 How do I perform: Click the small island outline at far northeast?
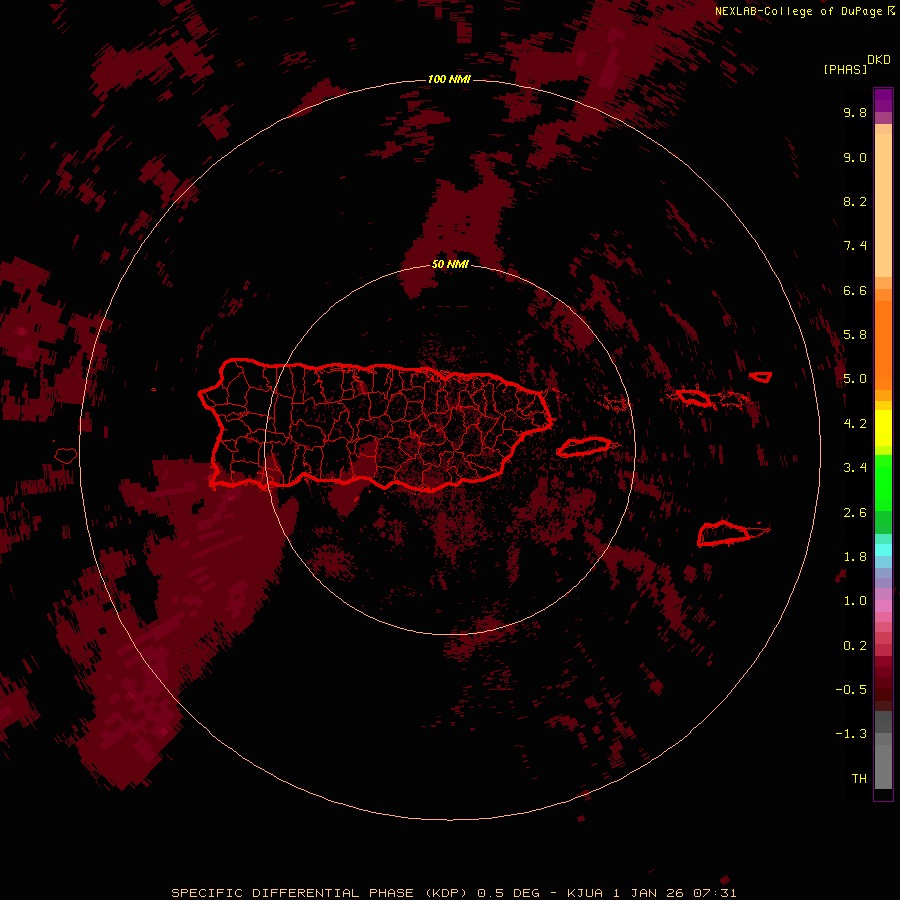coord(761,377)
